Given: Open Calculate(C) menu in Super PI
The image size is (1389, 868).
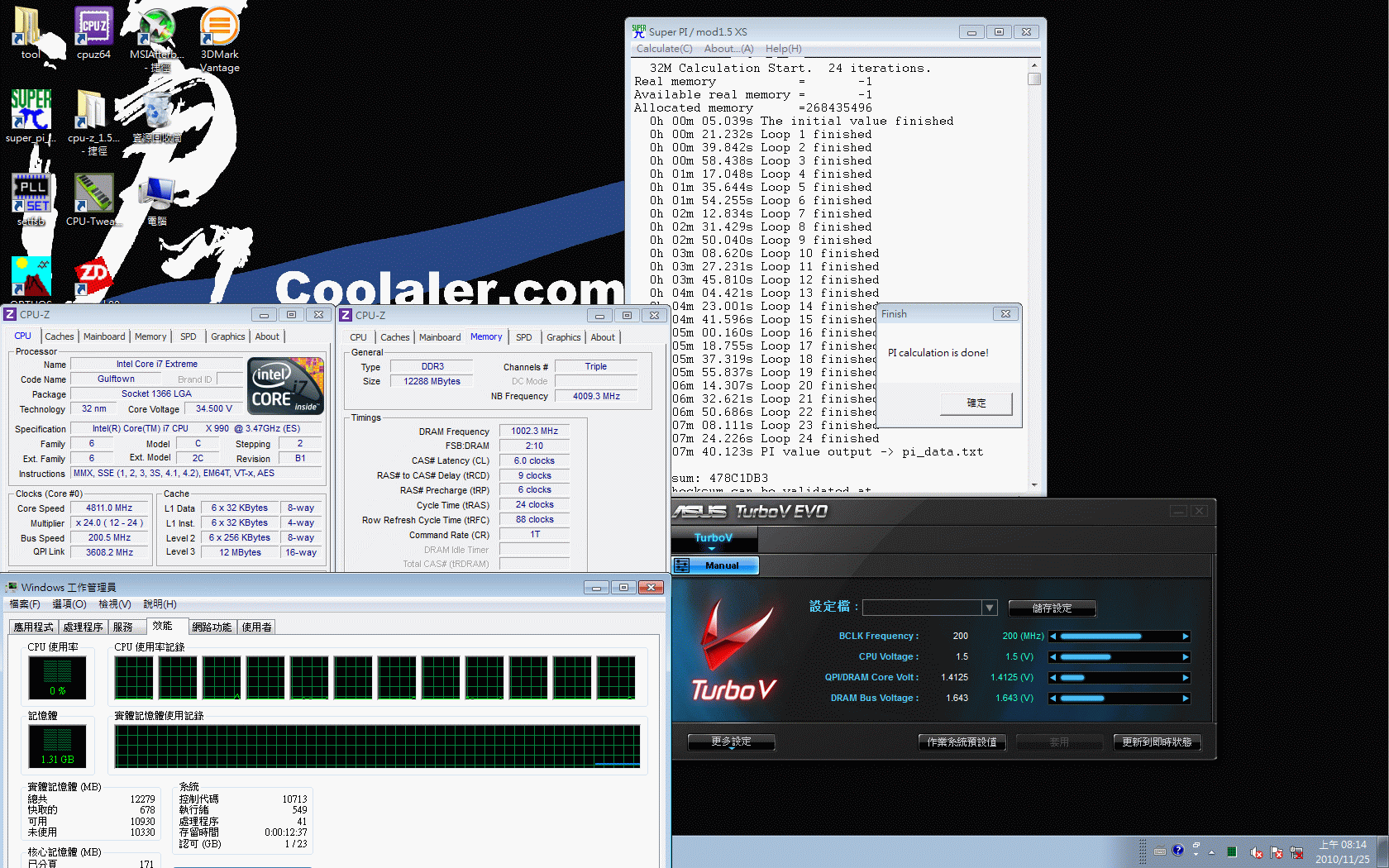Looking at the screenshot, I should pos(664,49).
